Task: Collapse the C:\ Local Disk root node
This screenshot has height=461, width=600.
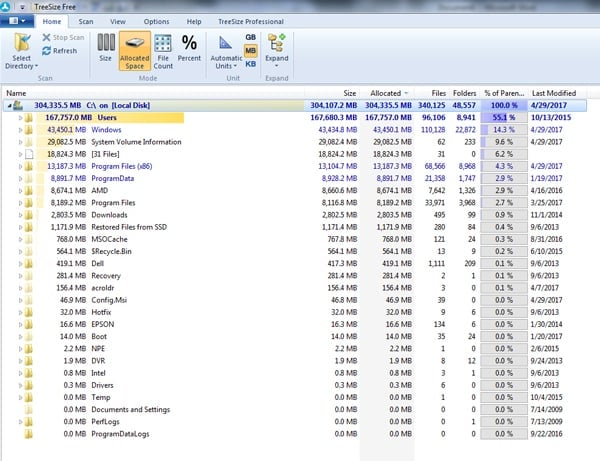Action: (10, 105)
